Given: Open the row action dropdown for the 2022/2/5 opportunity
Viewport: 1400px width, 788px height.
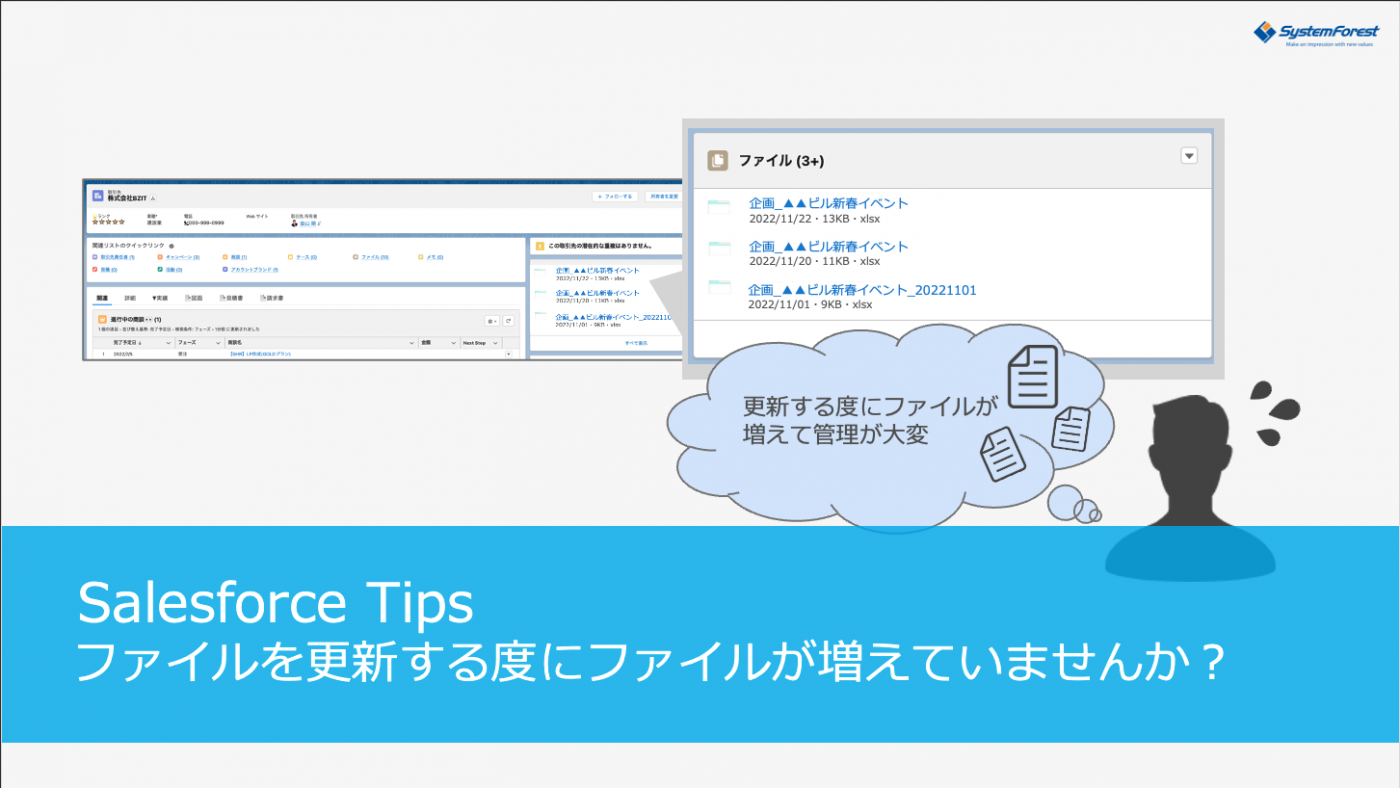Looking at the screenshot, I should tap(509, 354).
